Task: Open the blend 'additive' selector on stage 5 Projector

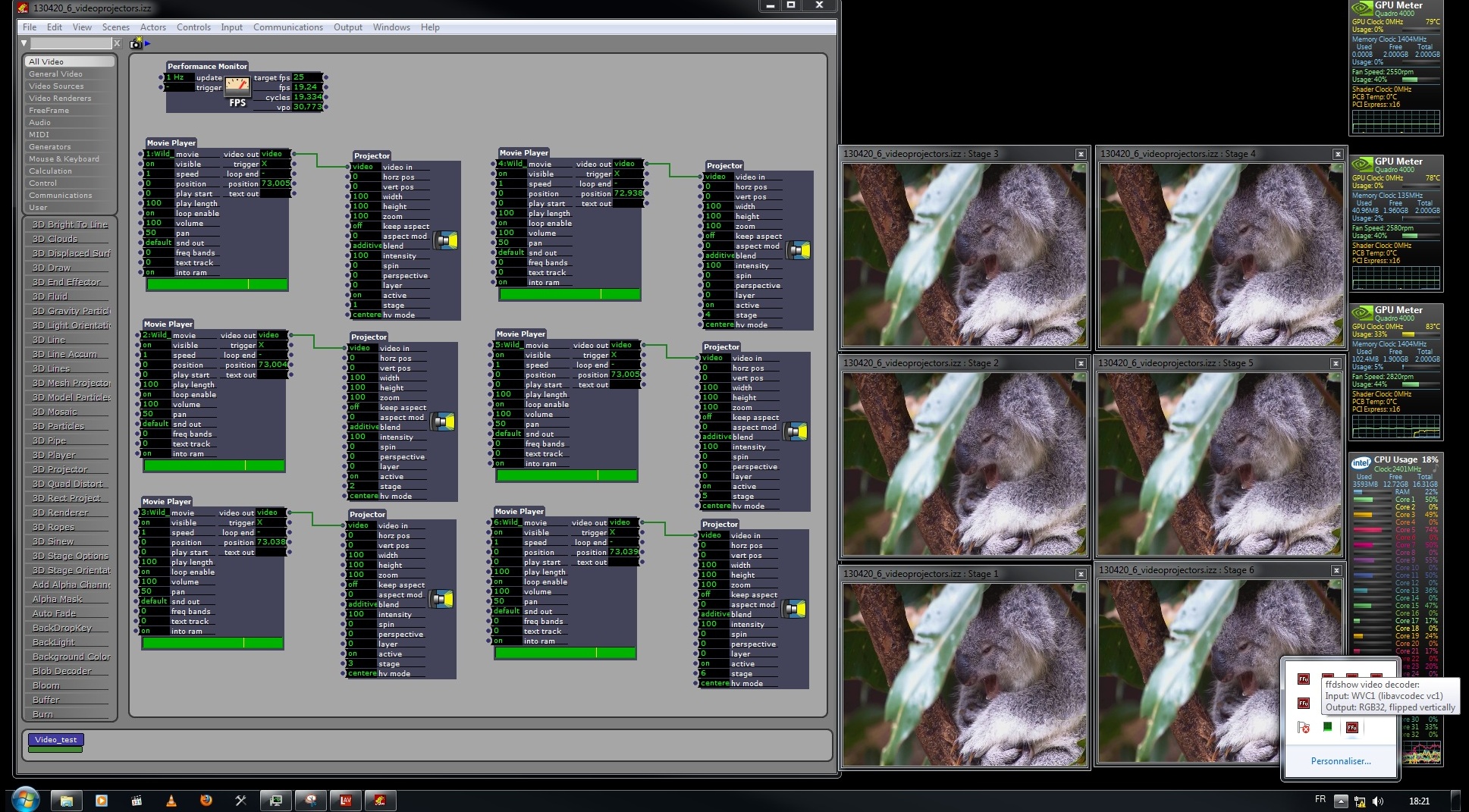Action: (715, 437)
